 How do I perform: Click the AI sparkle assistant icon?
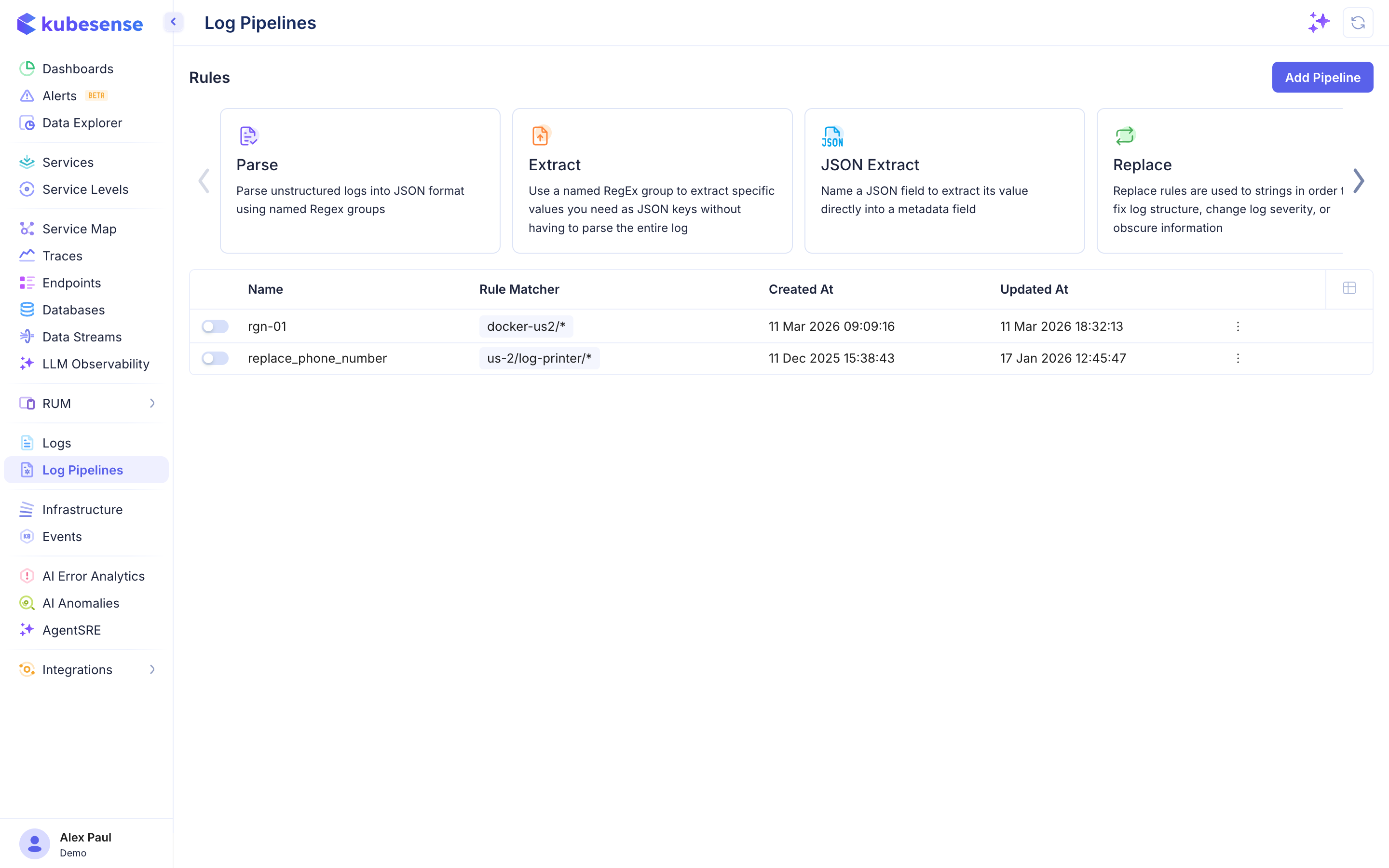point(1319,23)
